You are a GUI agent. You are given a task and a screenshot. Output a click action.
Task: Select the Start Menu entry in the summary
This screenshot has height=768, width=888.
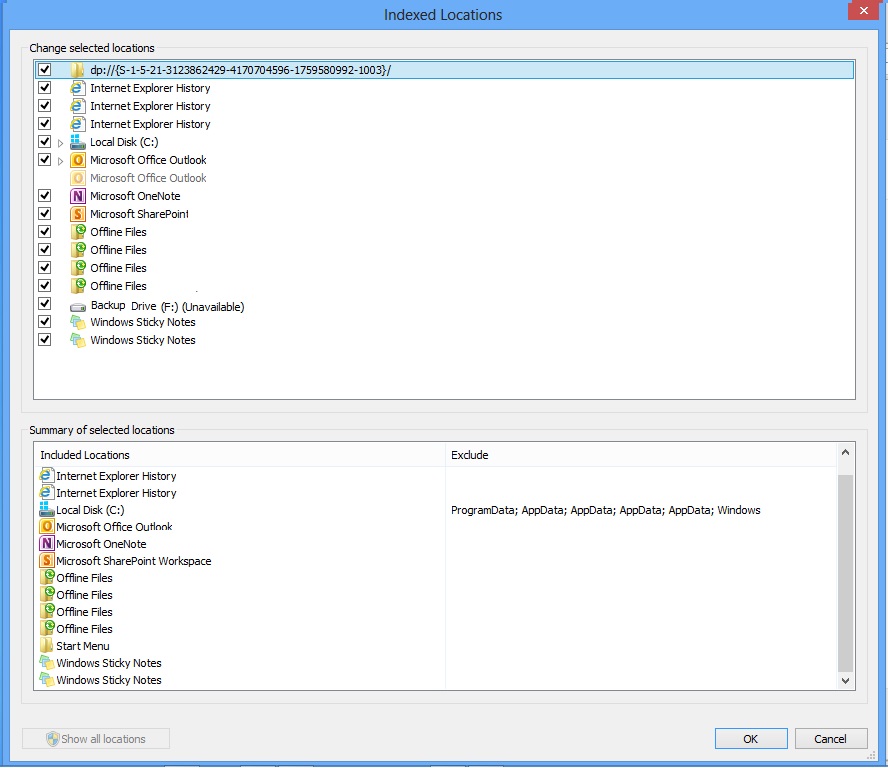83,646
